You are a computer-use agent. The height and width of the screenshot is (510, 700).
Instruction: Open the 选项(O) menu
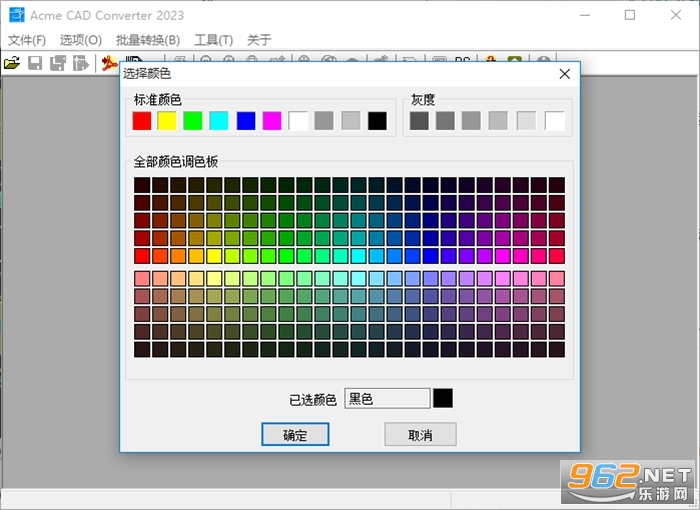(x=81, y=40)
